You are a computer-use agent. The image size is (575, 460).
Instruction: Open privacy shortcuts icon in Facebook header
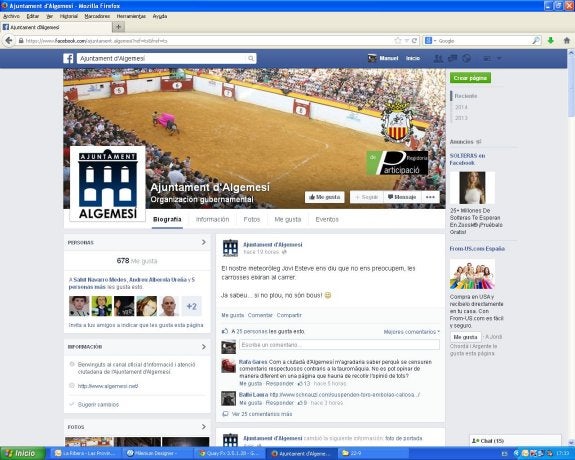(x=487, y=58)
